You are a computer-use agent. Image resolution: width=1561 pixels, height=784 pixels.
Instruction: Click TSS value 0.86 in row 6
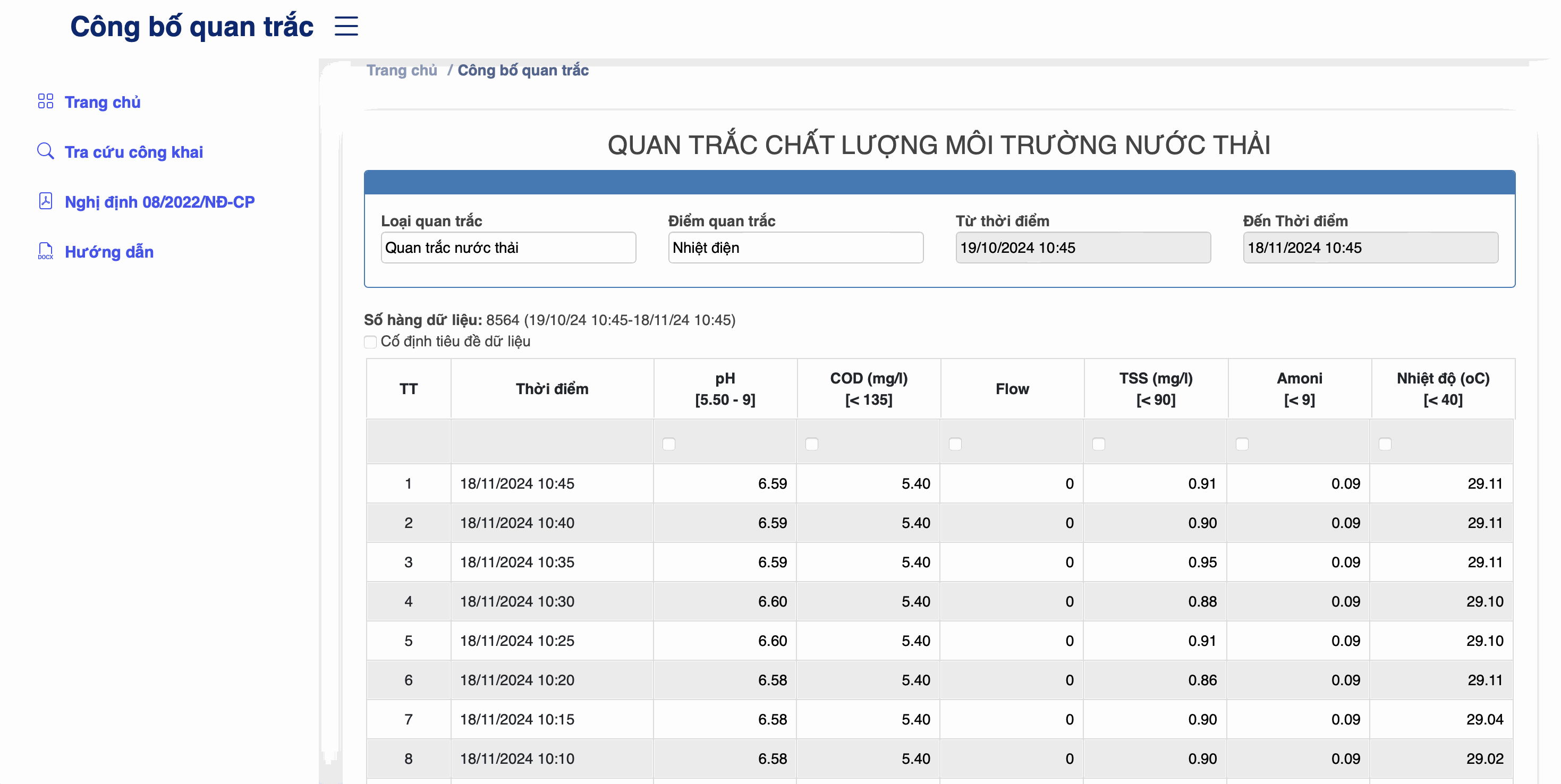pyautogui.click(x=1202, y=680)
